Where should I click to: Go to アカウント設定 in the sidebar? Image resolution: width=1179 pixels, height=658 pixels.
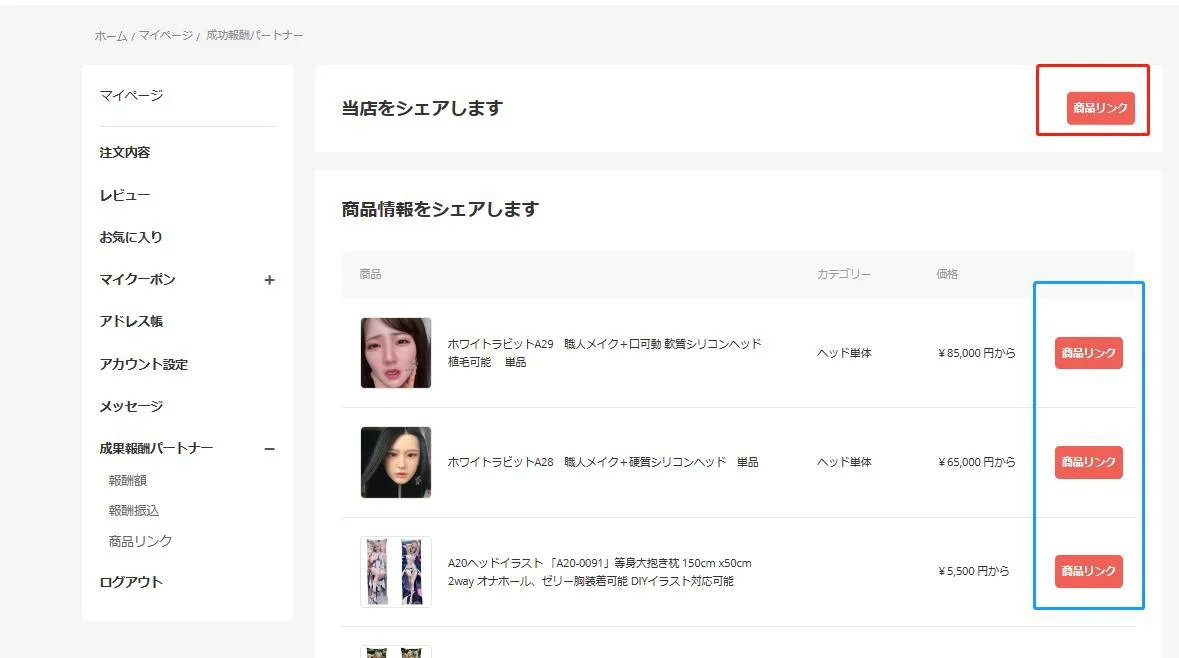coord(144,364)
